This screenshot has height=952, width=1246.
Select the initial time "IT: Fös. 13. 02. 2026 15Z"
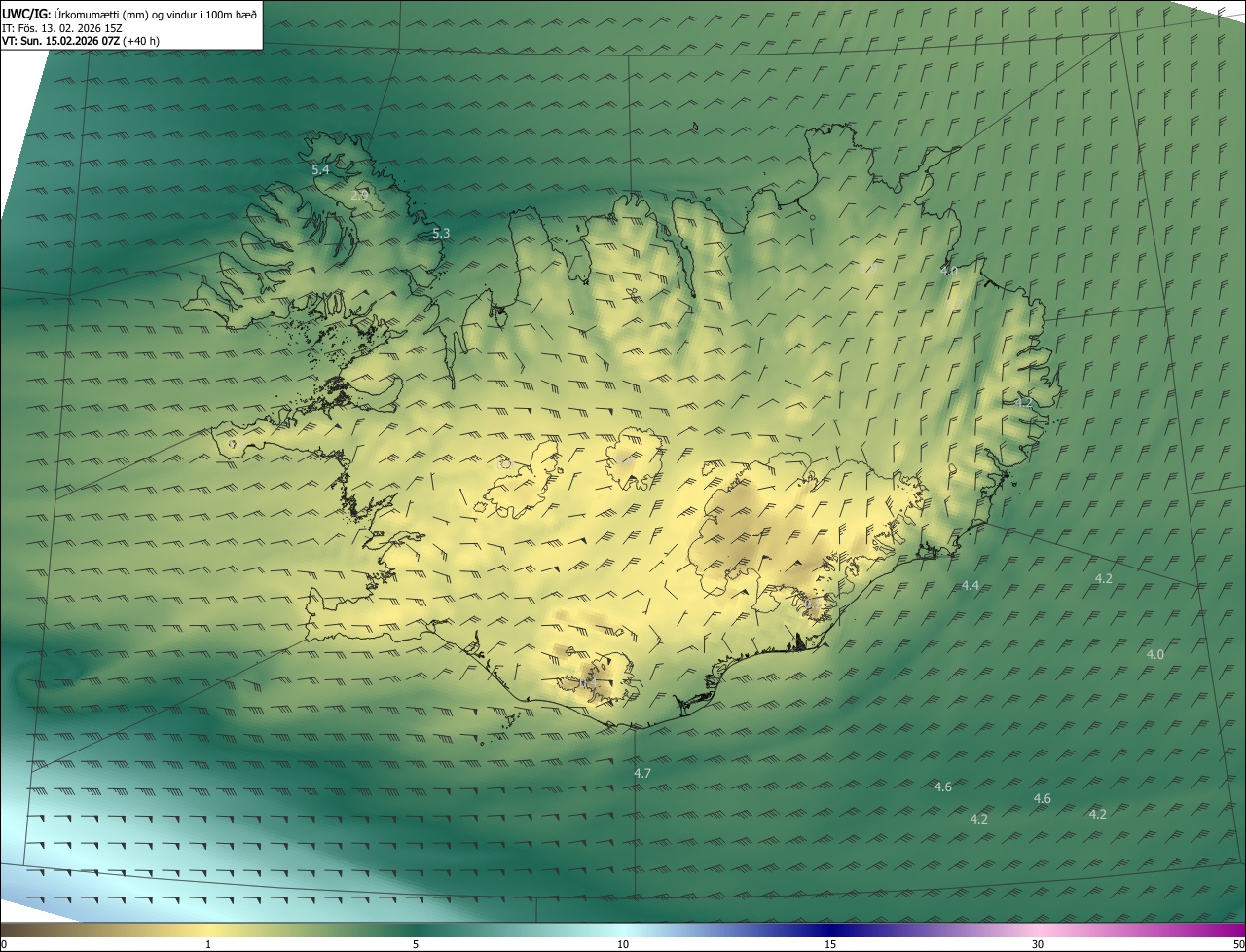coord(61,27)
